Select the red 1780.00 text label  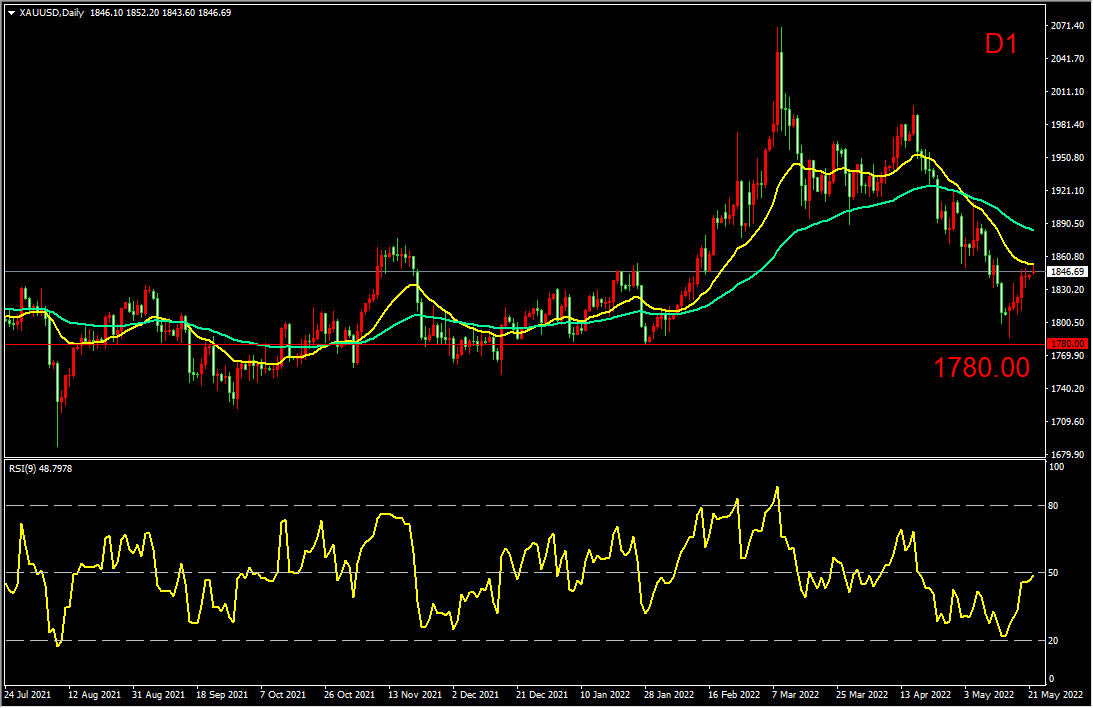click(x=981, y=368)
